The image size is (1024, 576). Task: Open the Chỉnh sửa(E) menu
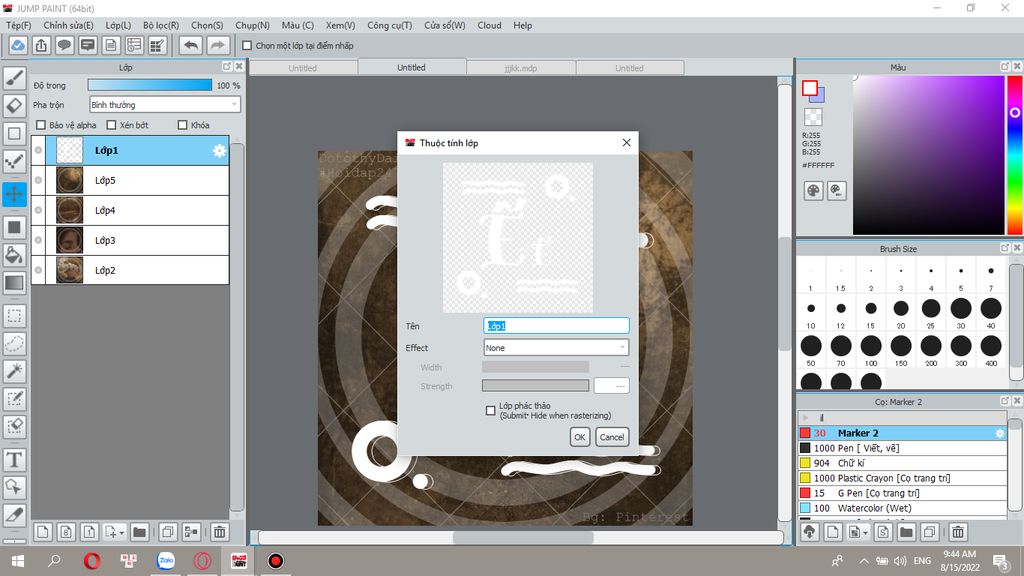[69, 25]
